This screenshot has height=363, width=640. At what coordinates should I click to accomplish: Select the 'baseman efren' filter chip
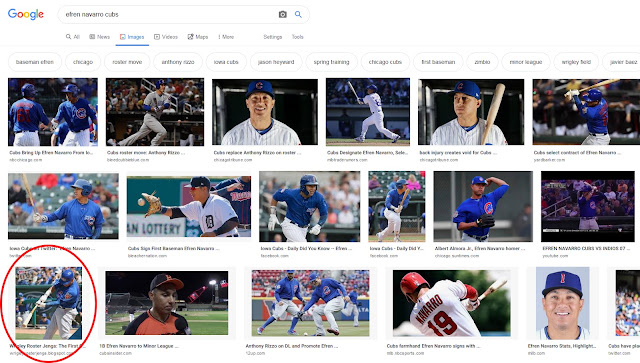pos(35,62)
